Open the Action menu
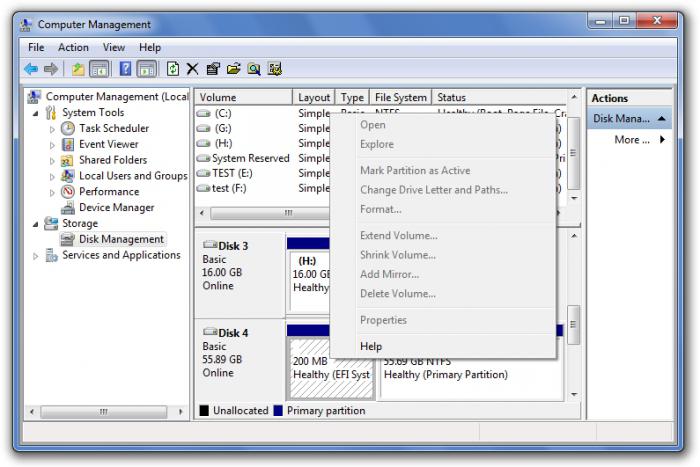Image resolution: width=700 pixels, height=467 pixels. pos(73,47)
